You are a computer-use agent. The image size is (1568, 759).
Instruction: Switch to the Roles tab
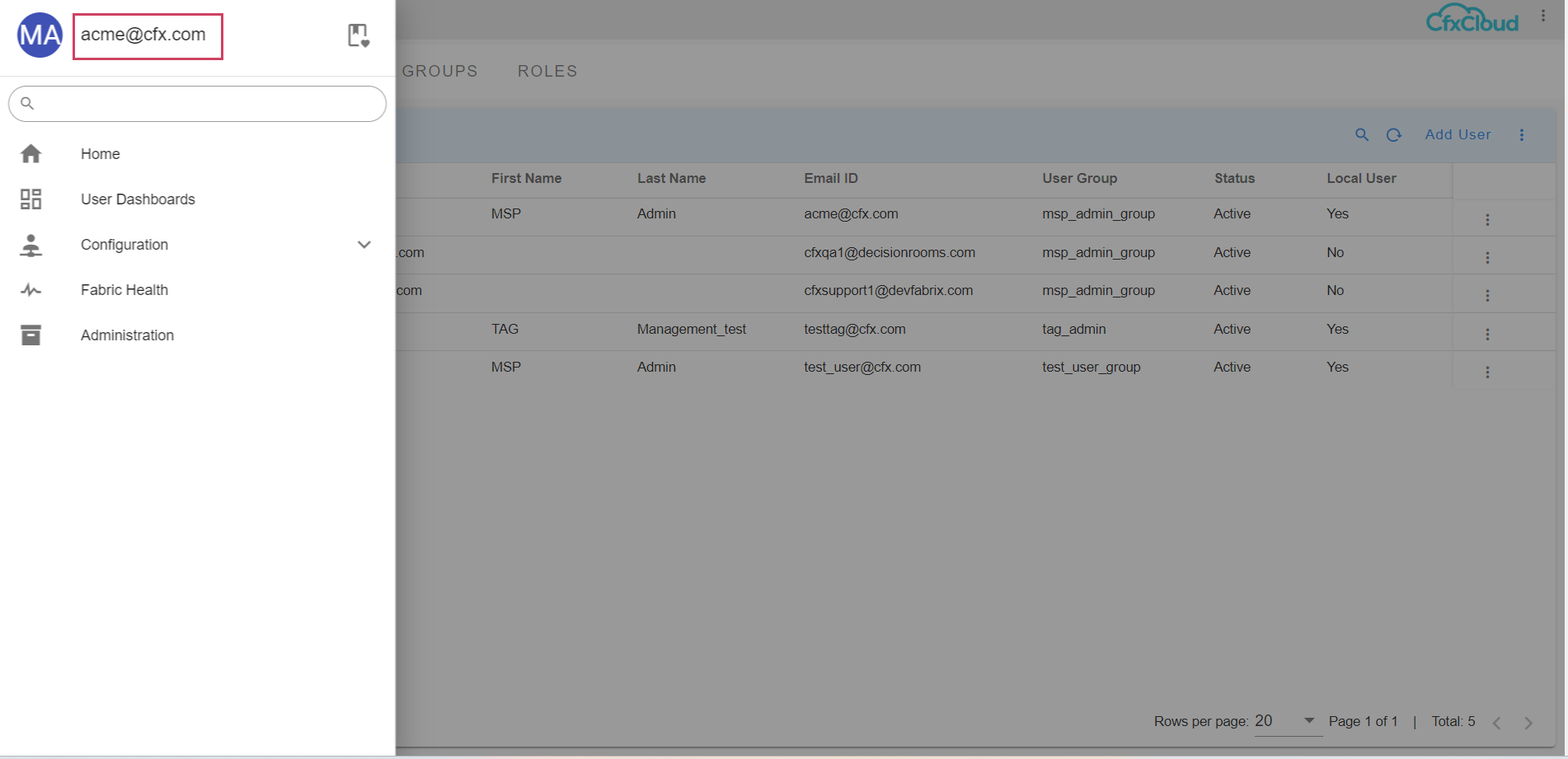[547, 72]
